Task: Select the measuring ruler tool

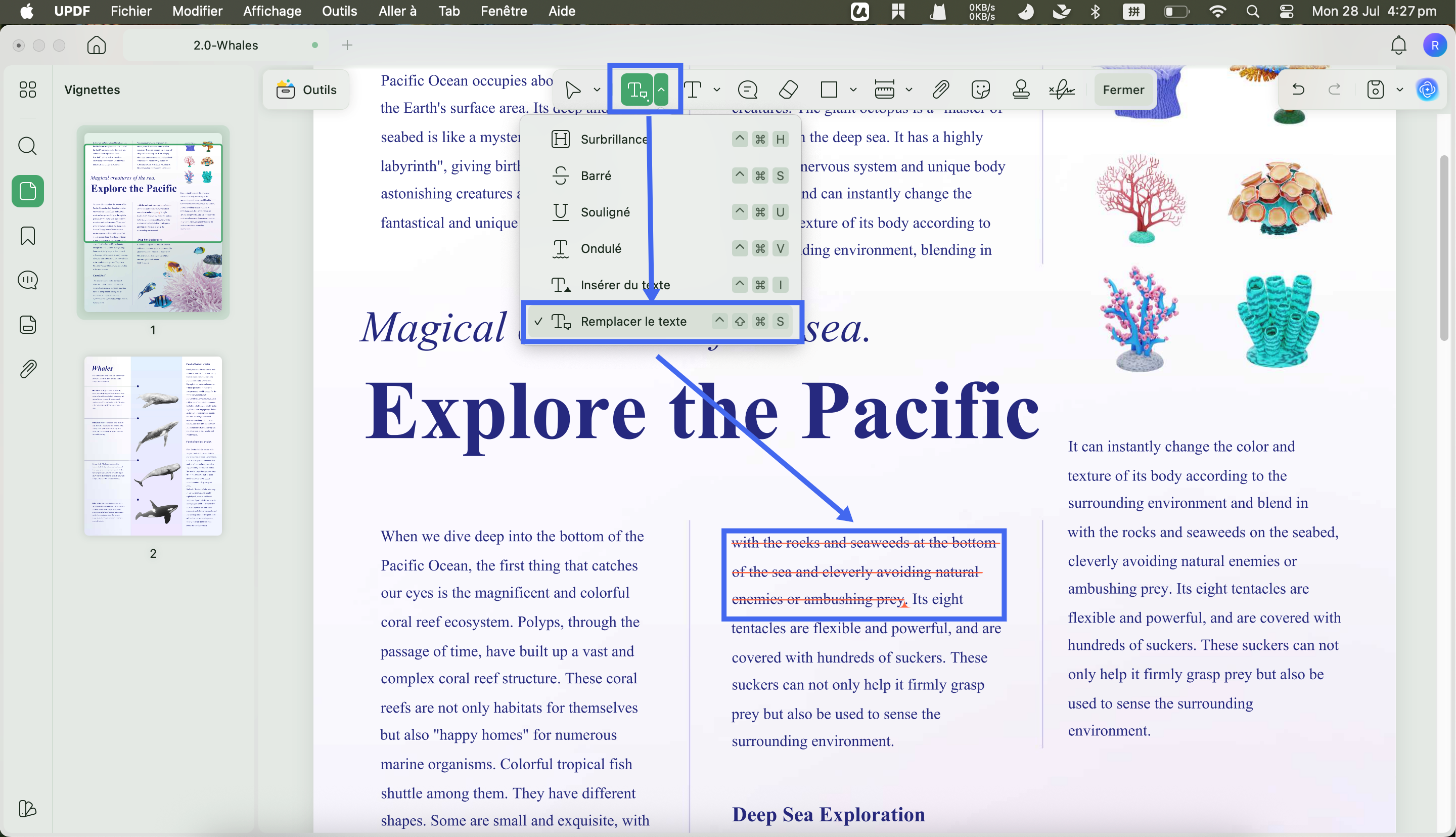Action: pos(884,90)
